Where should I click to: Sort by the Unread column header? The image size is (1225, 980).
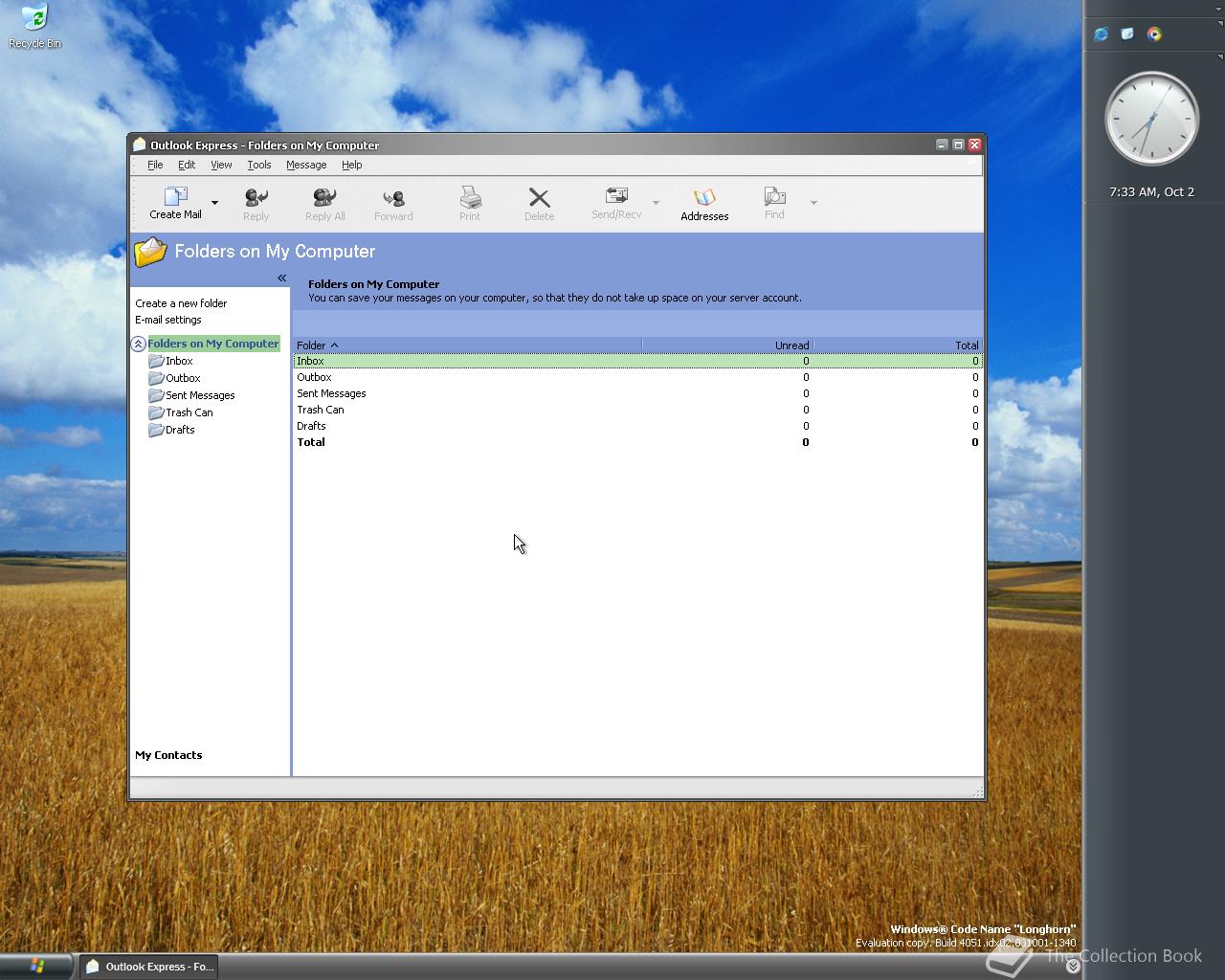pos(727,345)
